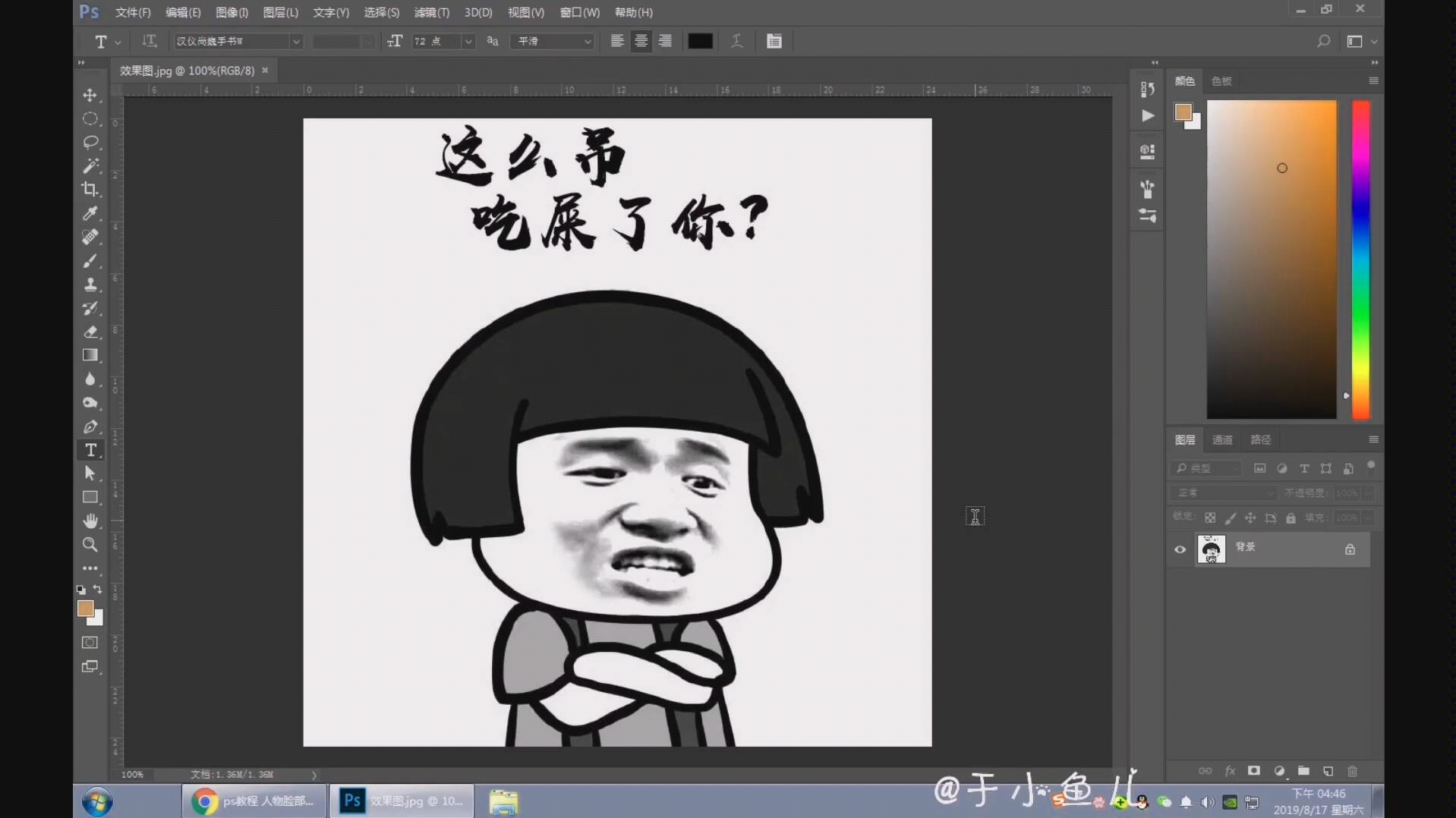Select the Brush tool
Screen dimensions: 1456x818
90,260
